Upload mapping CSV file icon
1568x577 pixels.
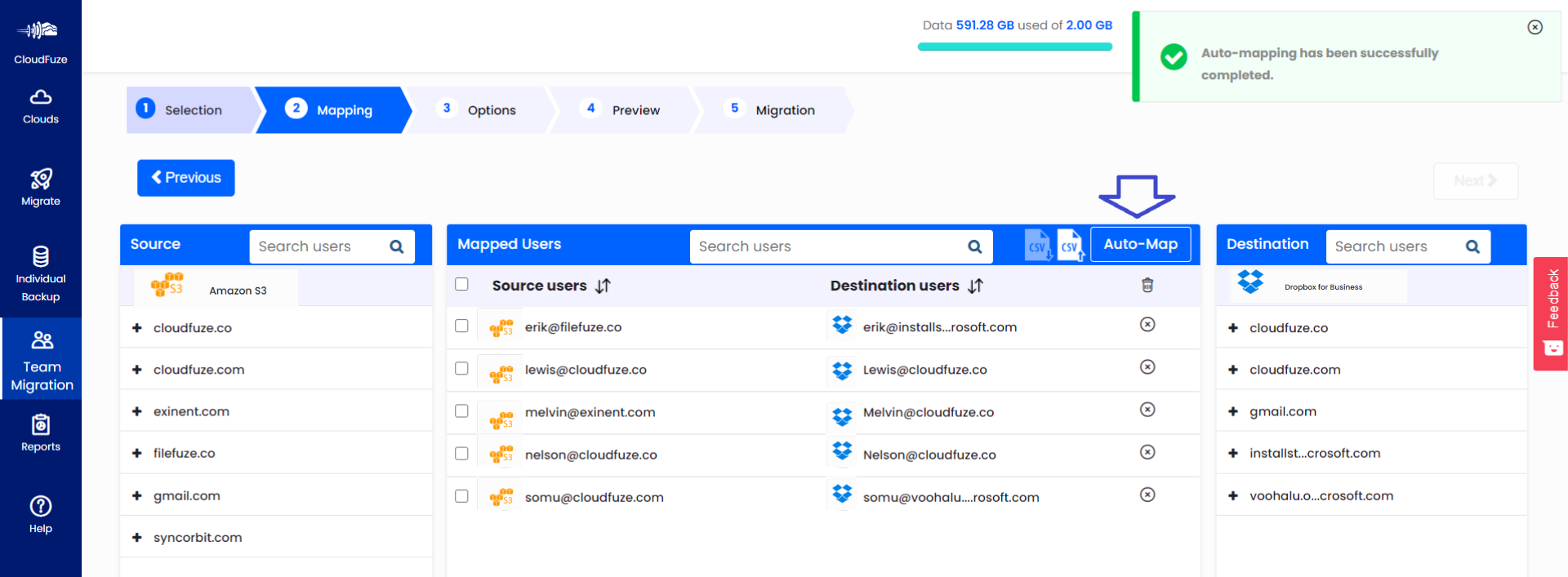click(1071, 245)
